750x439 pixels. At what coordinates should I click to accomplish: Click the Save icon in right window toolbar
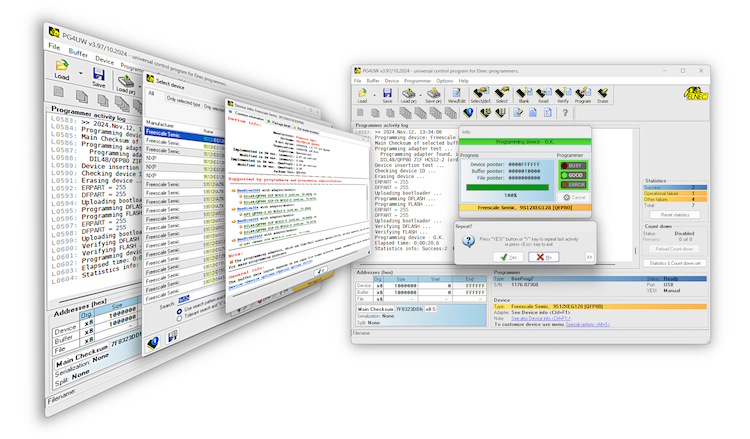coord(387,93)
